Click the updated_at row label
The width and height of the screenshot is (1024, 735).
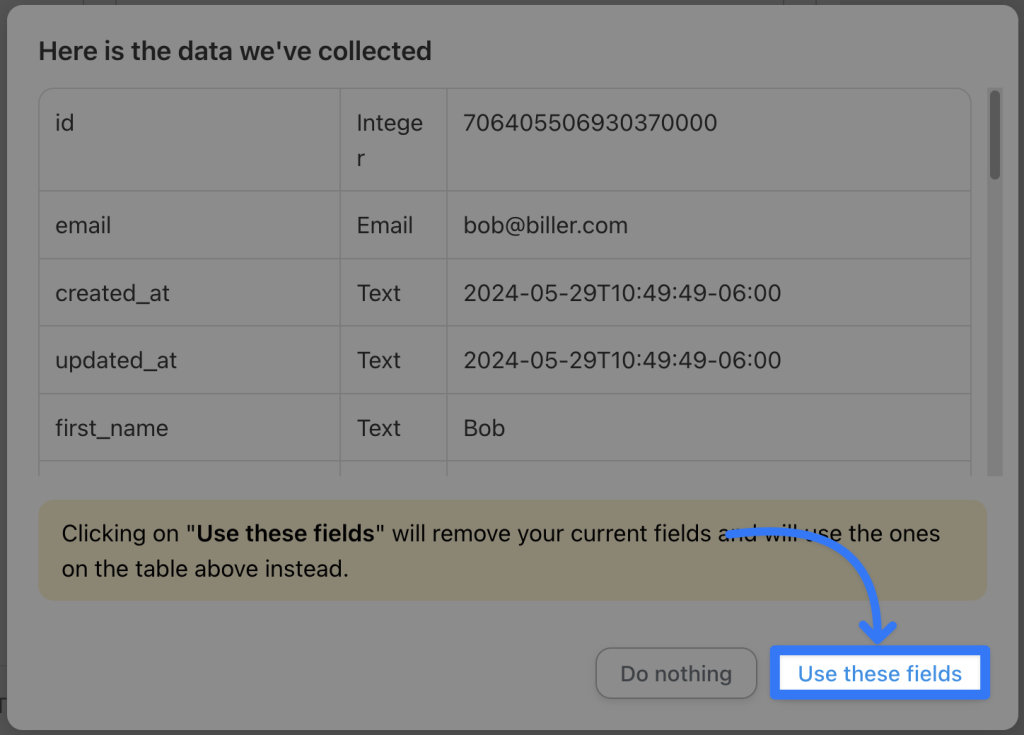click(116, 360)
